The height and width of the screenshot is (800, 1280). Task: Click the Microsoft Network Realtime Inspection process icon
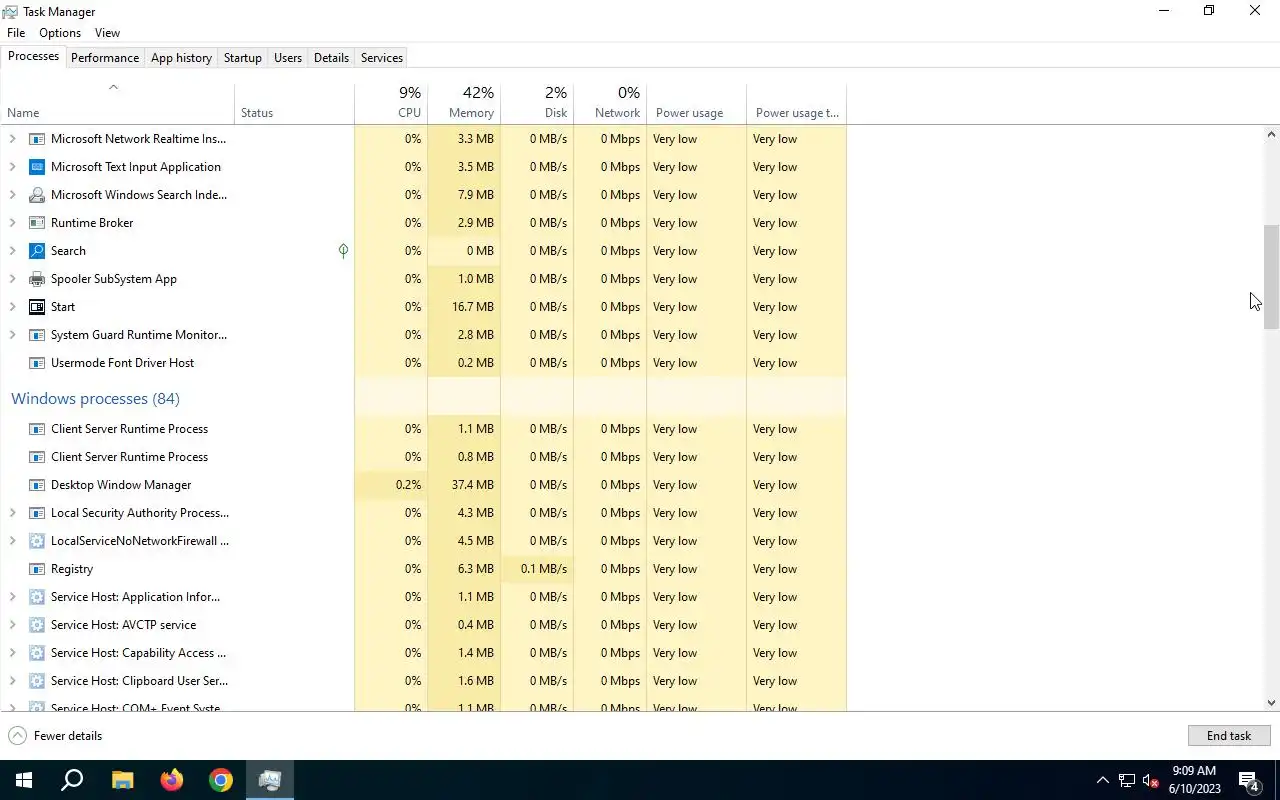pos(37,139)
